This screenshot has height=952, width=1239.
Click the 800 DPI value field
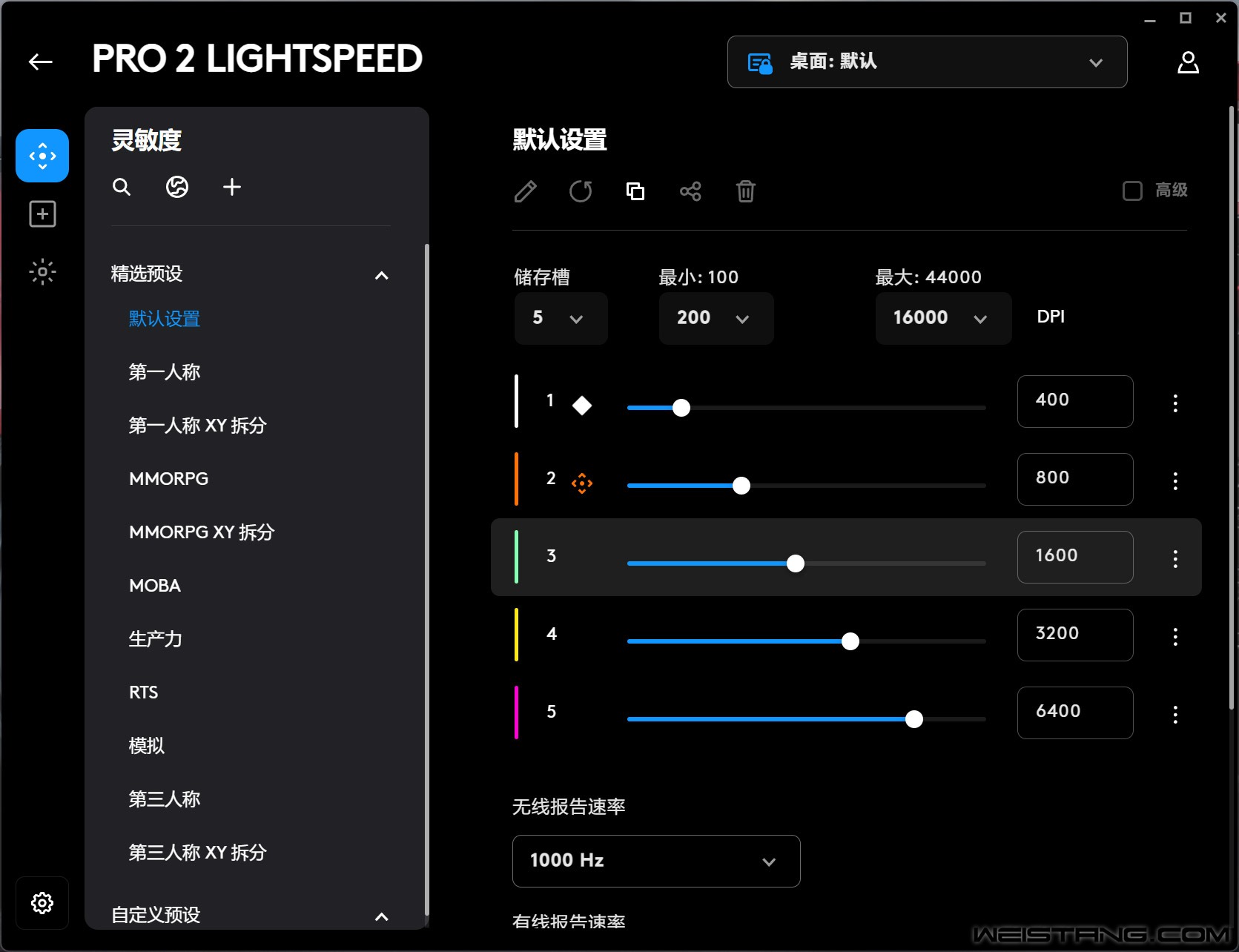coord(1075,479)
